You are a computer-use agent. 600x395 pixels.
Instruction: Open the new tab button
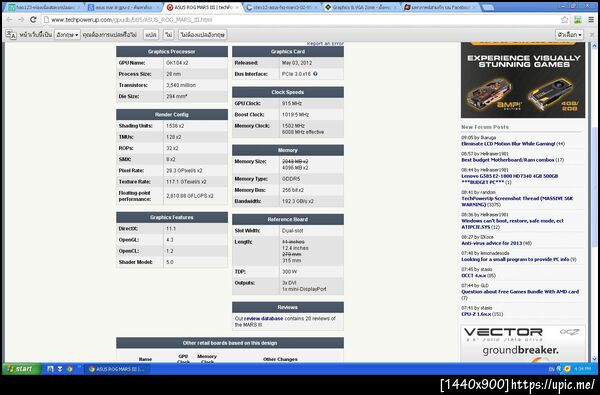tap(487, 7)
